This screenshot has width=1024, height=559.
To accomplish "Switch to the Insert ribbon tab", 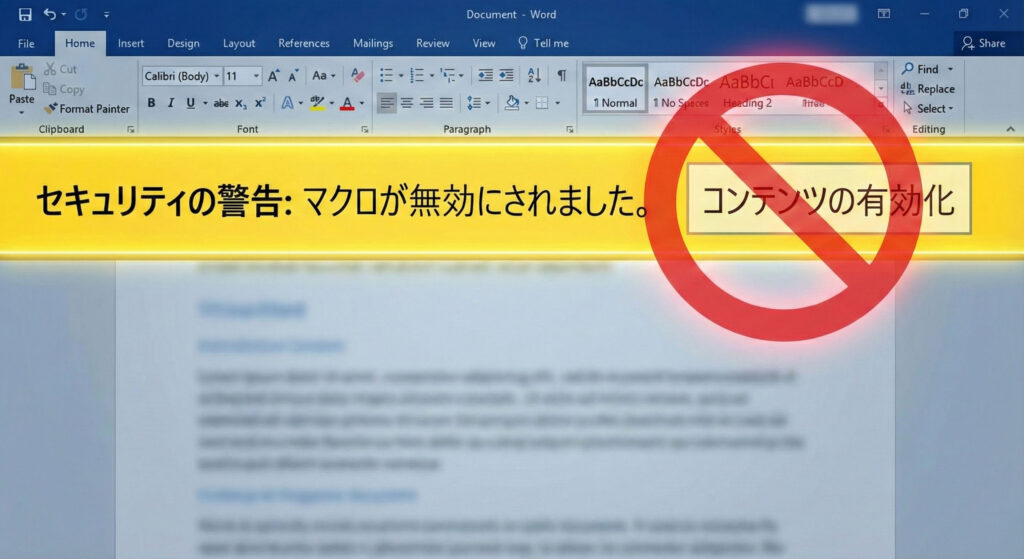I will pyautogui.click(x=131, y=43).
